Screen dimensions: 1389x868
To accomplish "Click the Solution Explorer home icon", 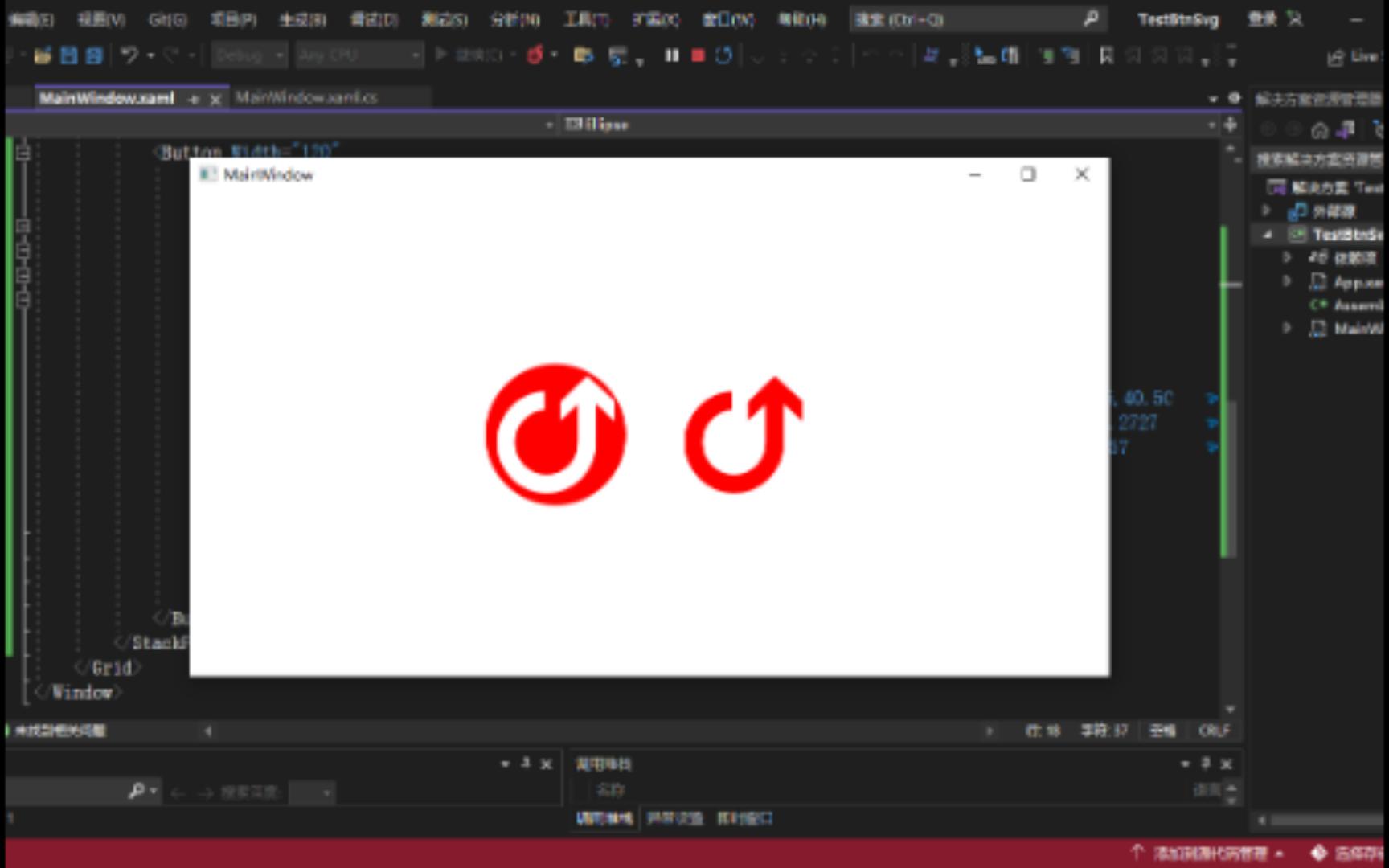I will tap(1319, 130).
